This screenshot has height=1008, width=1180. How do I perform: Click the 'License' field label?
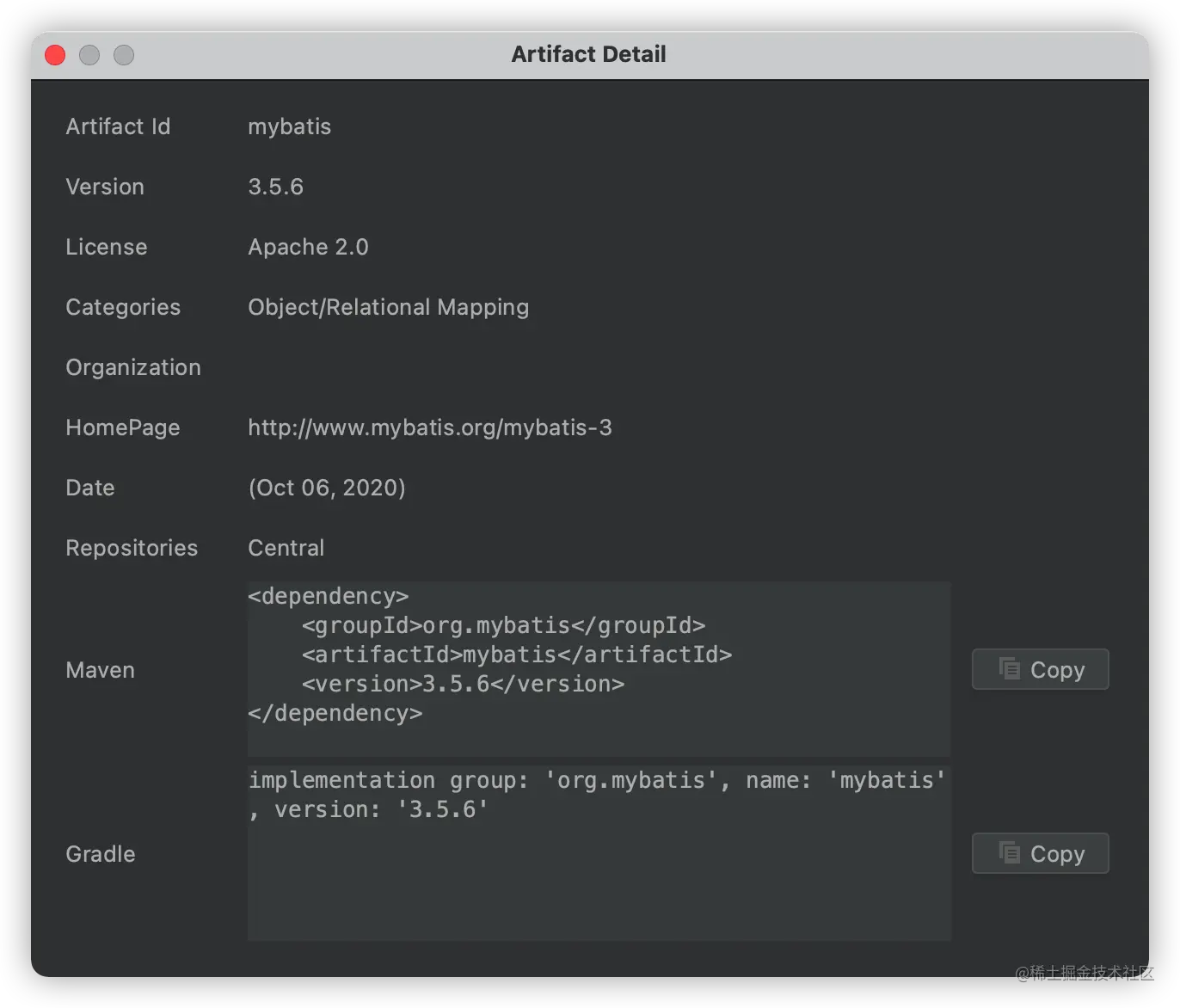[107, 247]
